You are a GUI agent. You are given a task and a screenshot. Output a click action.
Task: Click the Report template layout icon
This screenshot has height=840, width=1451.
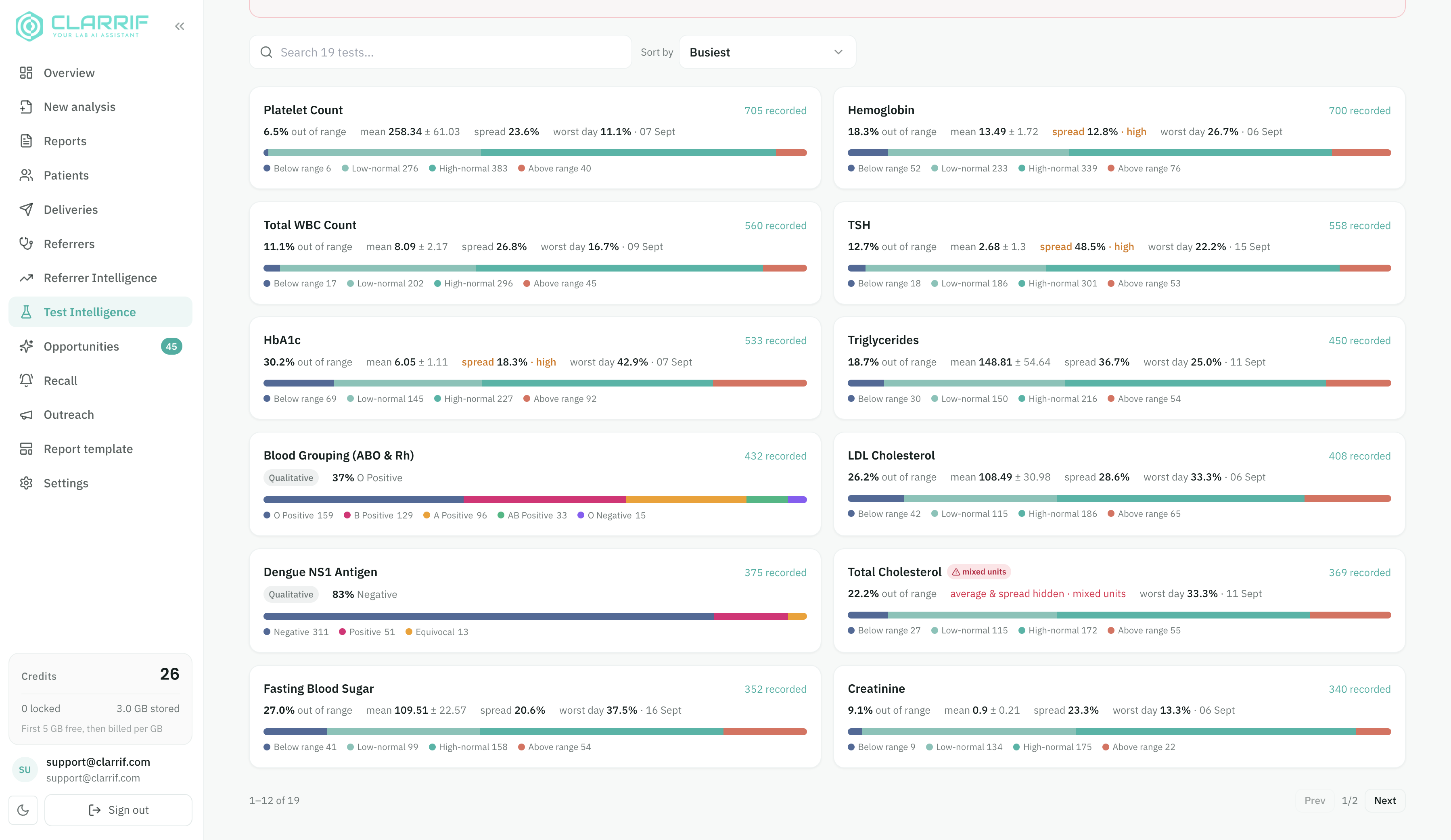(26, 449)
